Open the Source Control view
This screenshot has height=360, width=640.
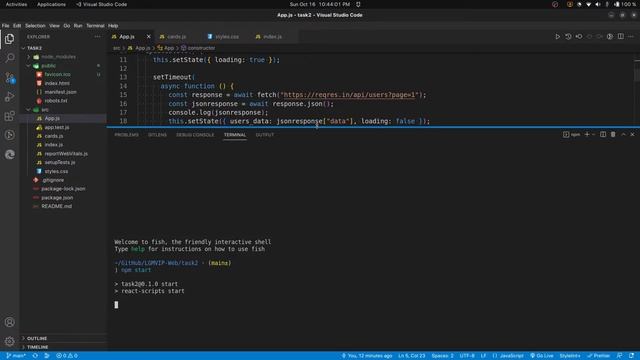[9, 77]
